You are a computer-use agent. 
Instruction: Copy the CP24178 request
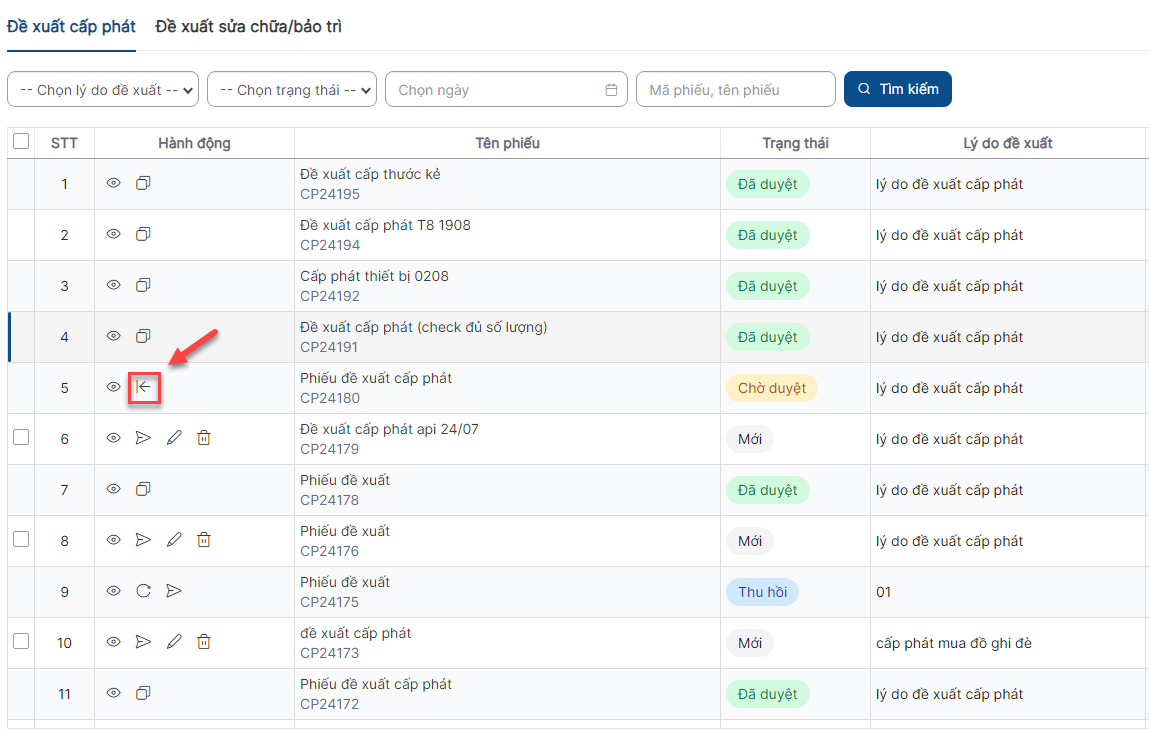(x=144, y=488)
